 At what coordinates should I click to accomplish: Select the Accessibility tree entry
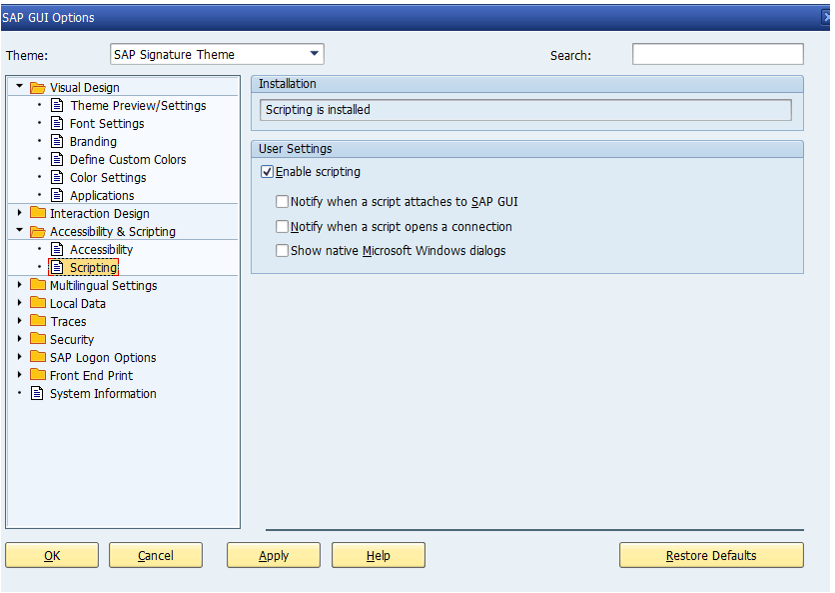pos(101,249)
